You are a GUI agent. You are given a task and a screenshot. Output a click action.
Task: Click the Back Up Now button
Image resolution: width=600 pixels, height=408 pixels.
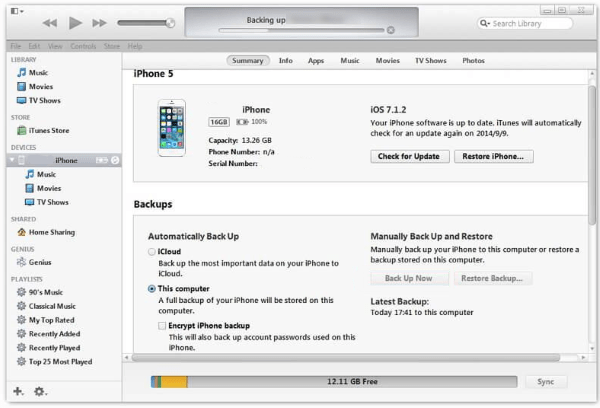409,278
